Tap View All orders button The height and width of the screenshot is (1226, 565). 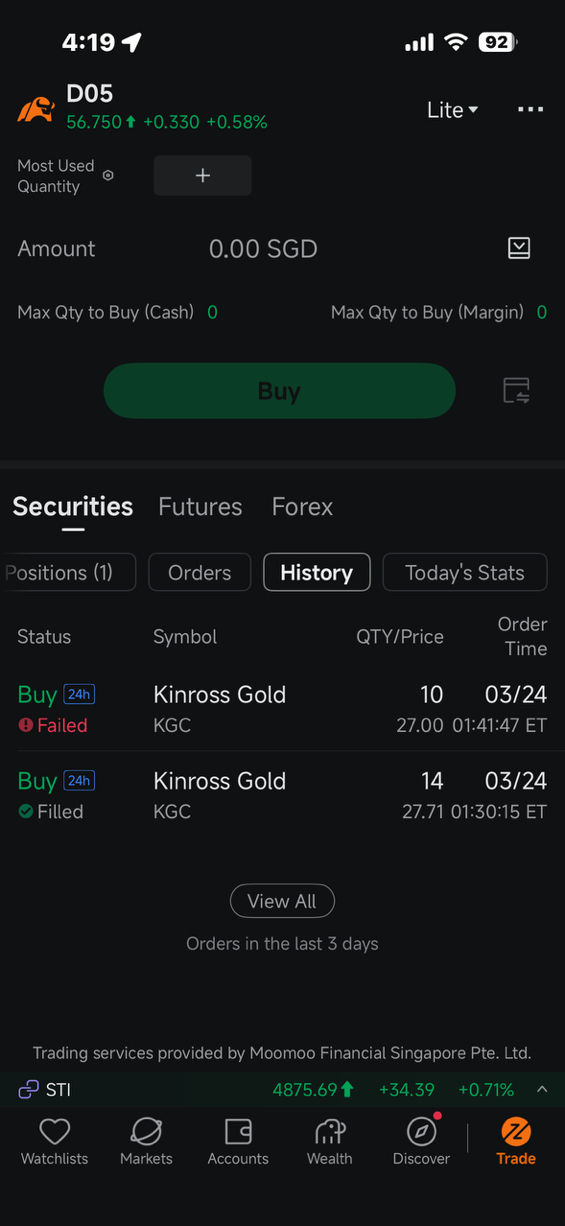[282, 901]
